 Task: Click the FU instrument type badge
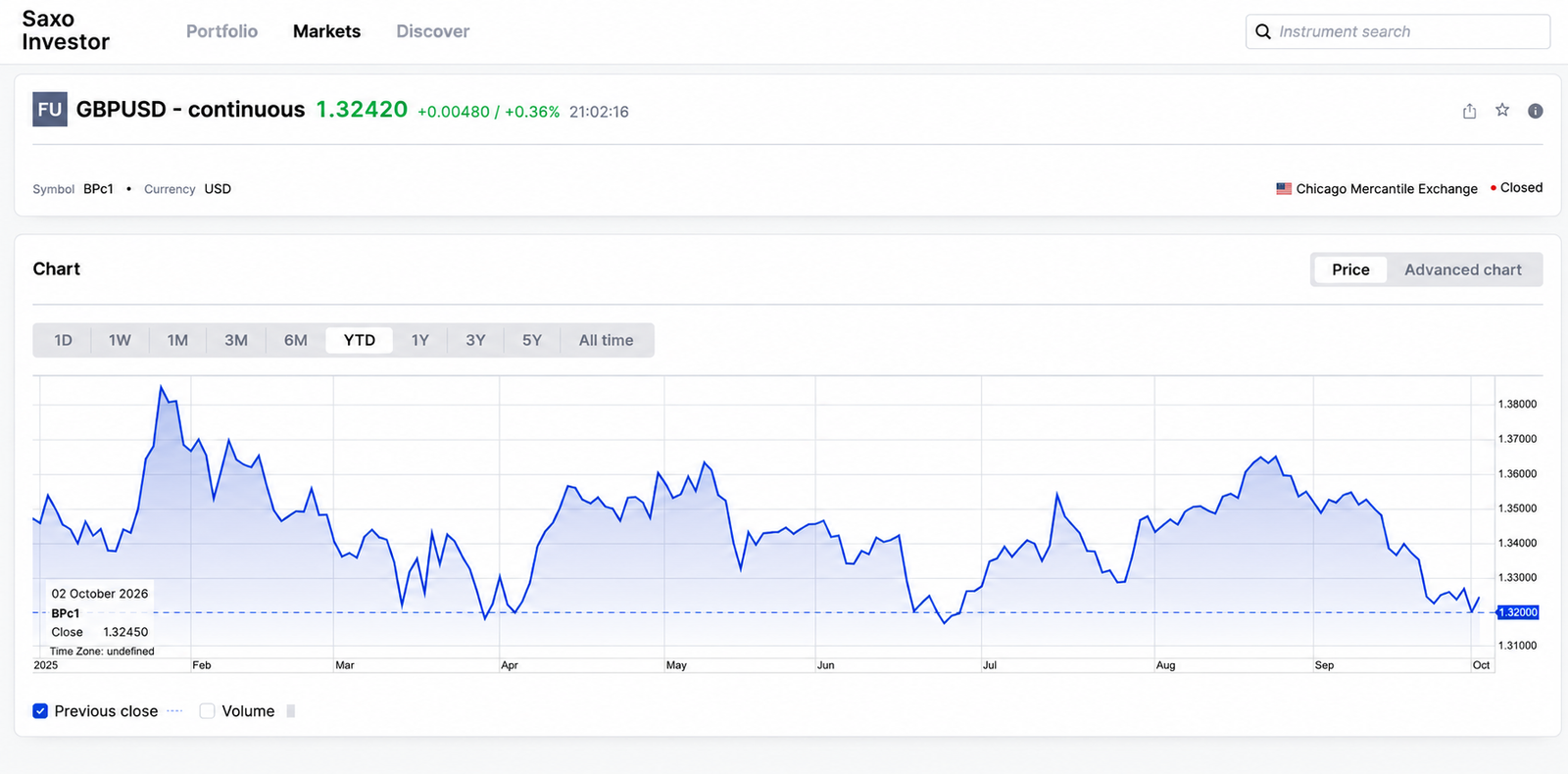pos(50,110)
